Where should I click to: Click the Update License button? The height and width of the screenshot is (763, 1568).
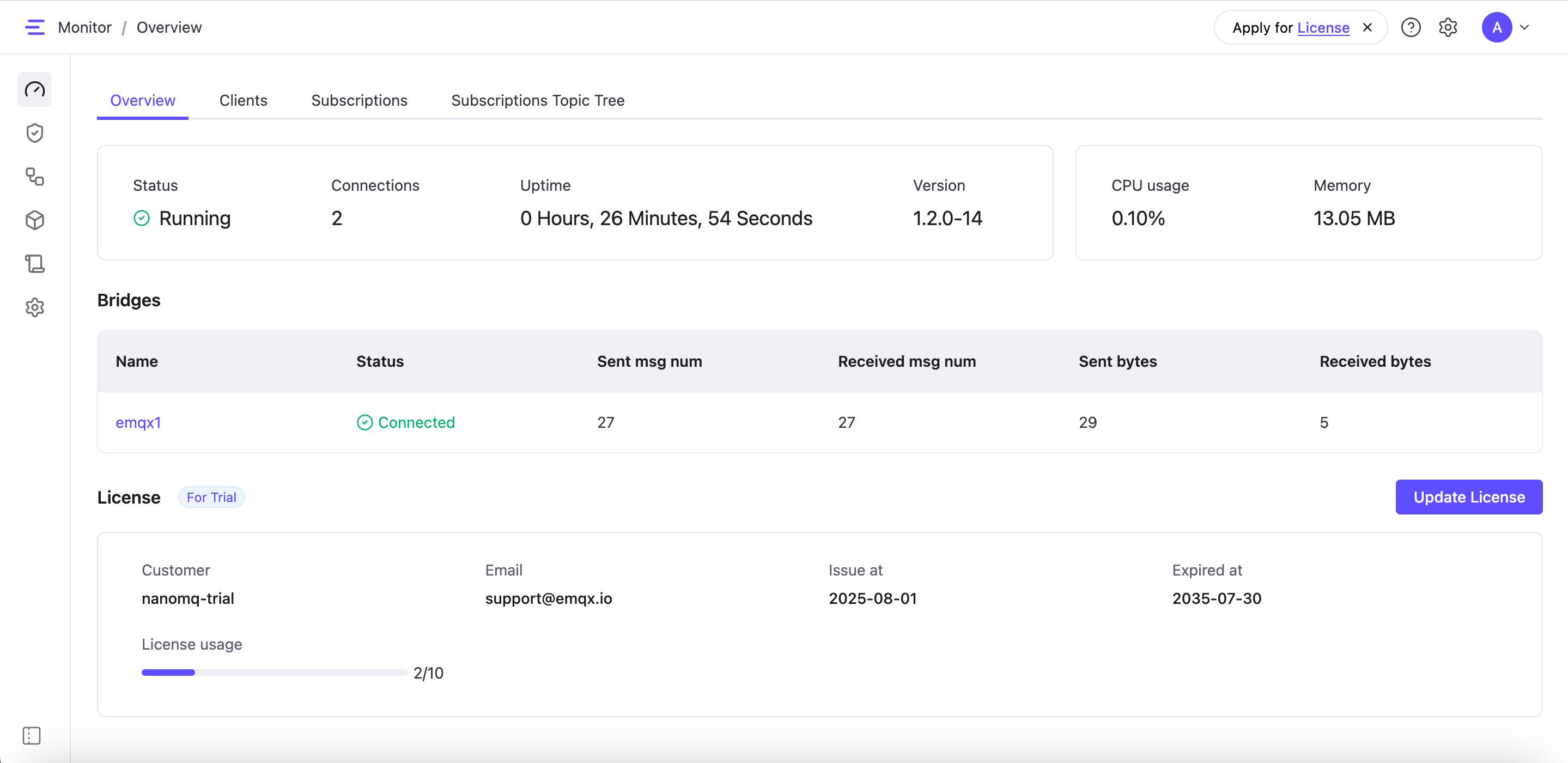coord(1468,497)
